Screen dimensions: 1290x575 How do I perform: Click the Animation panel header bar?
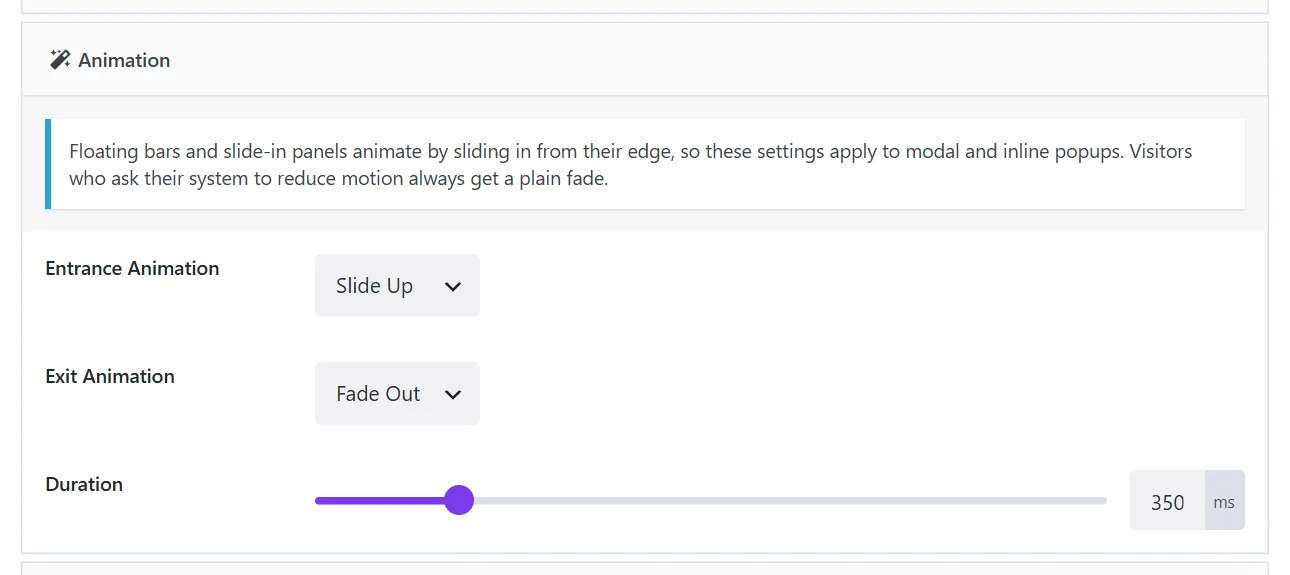tap(645, 60)
